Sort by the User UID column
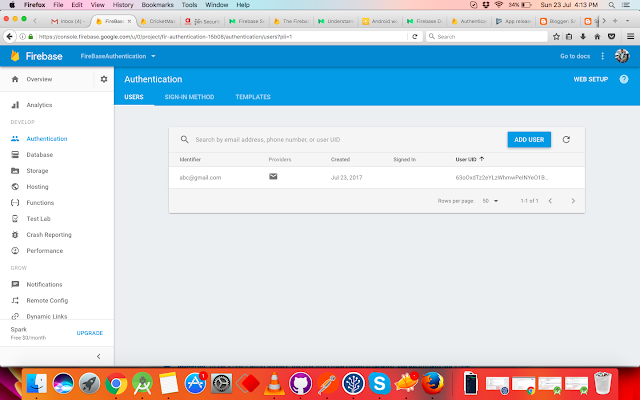 coord(469,159)
